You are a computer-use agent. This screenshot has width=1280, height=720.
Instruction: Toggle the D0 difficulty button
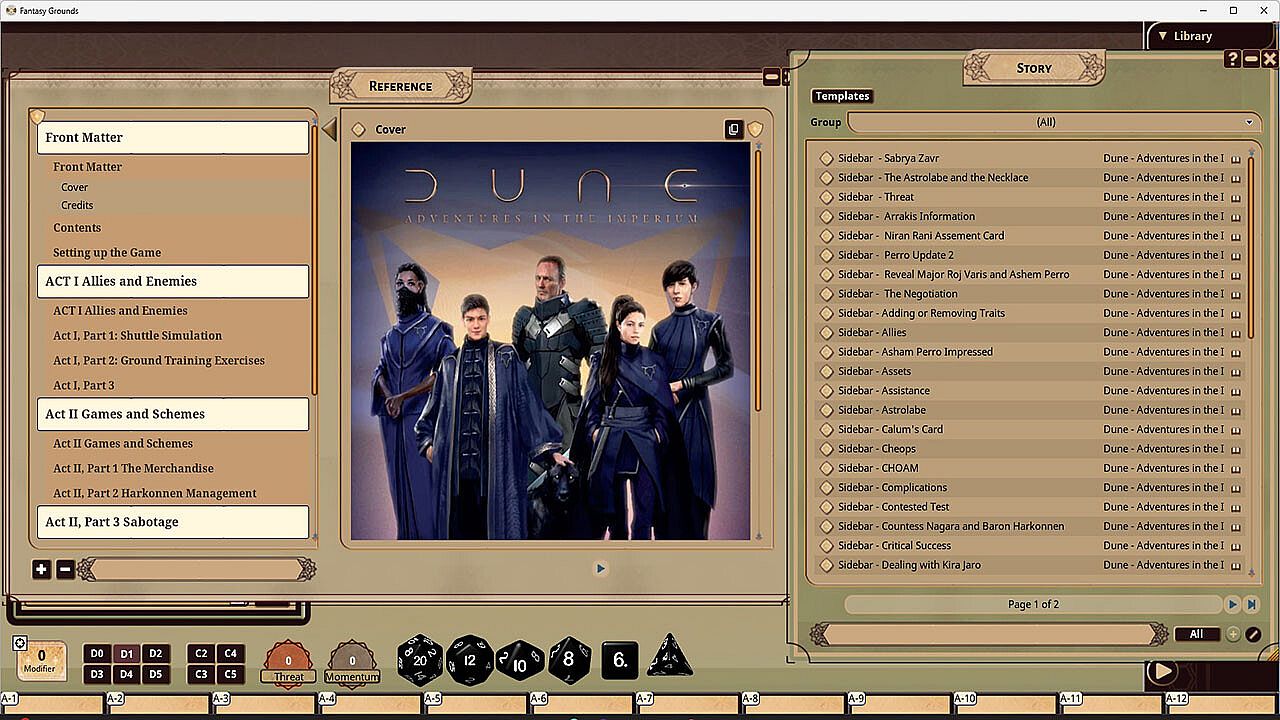point(97,654)
